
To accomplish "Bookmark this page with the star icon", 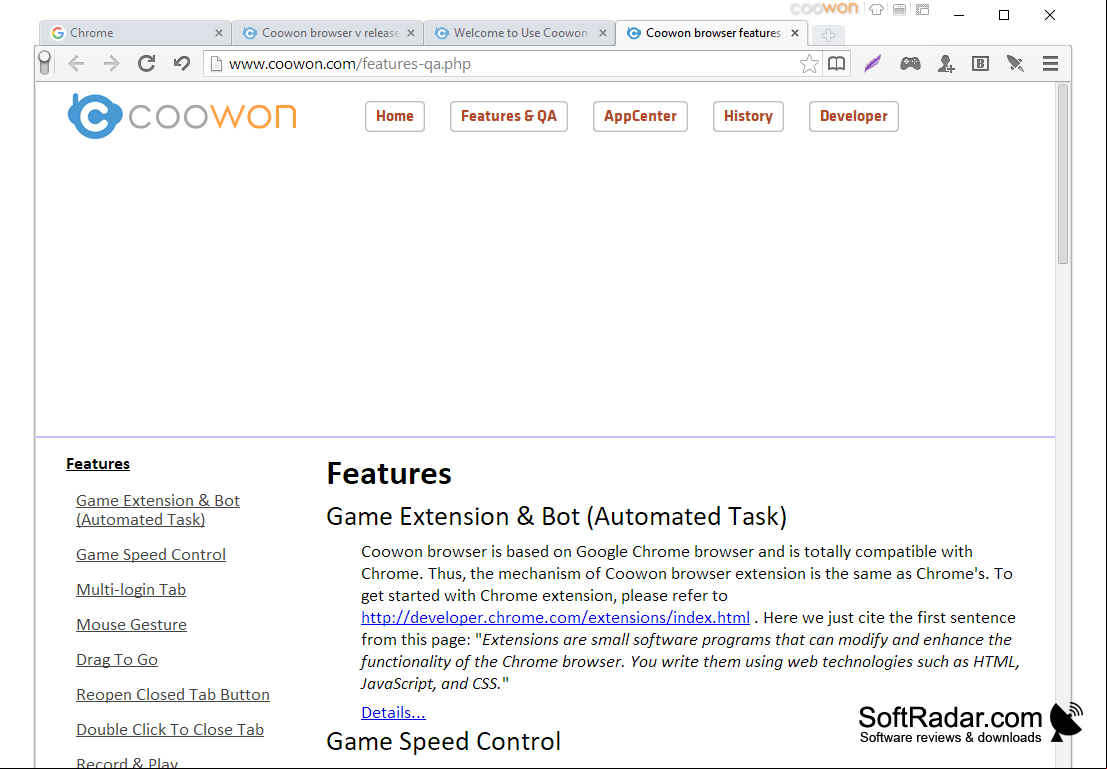I will click(809, 64).
